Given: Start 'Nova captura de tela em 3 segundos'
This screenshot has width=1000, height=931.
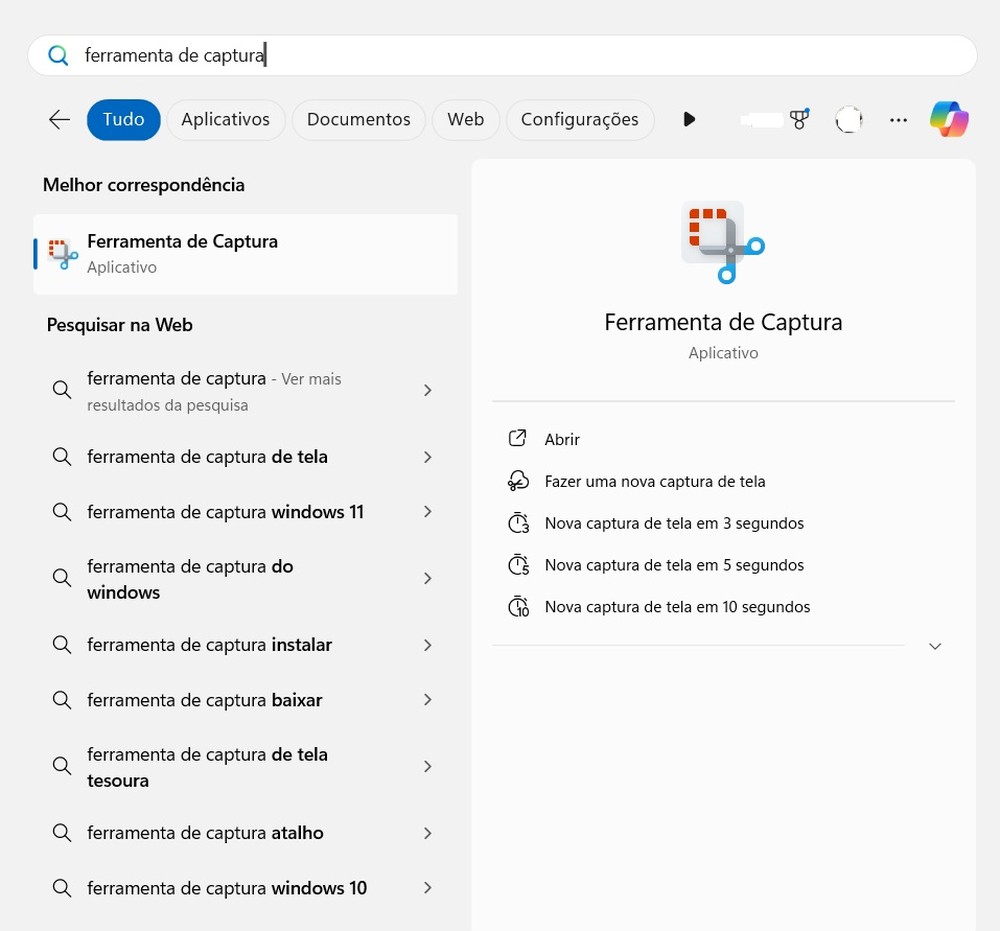Looking at the screenshot, I should [x=677, y=523].
